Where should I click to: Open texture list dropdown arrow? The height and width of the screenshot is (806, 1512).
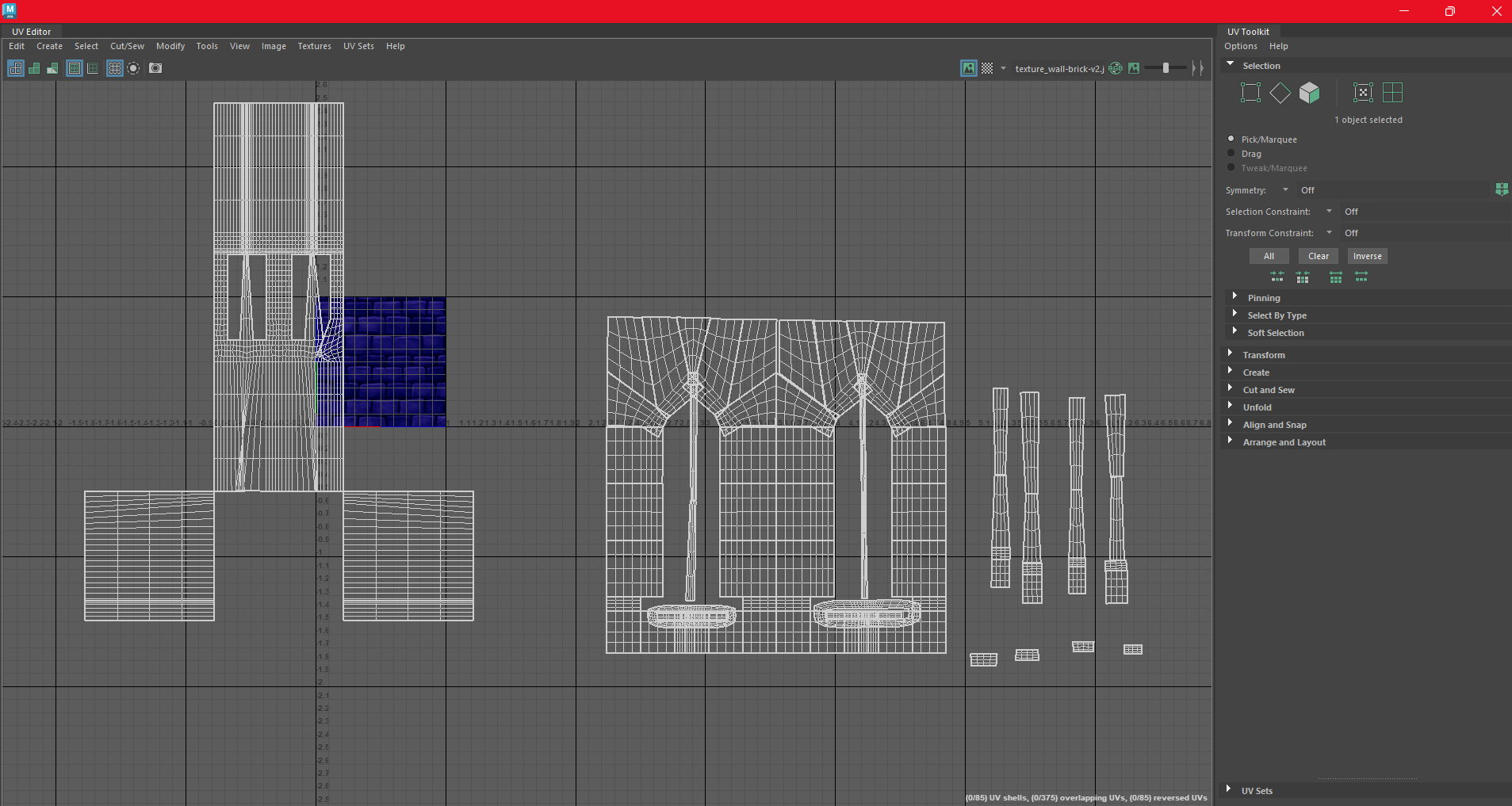point(1004,68)
